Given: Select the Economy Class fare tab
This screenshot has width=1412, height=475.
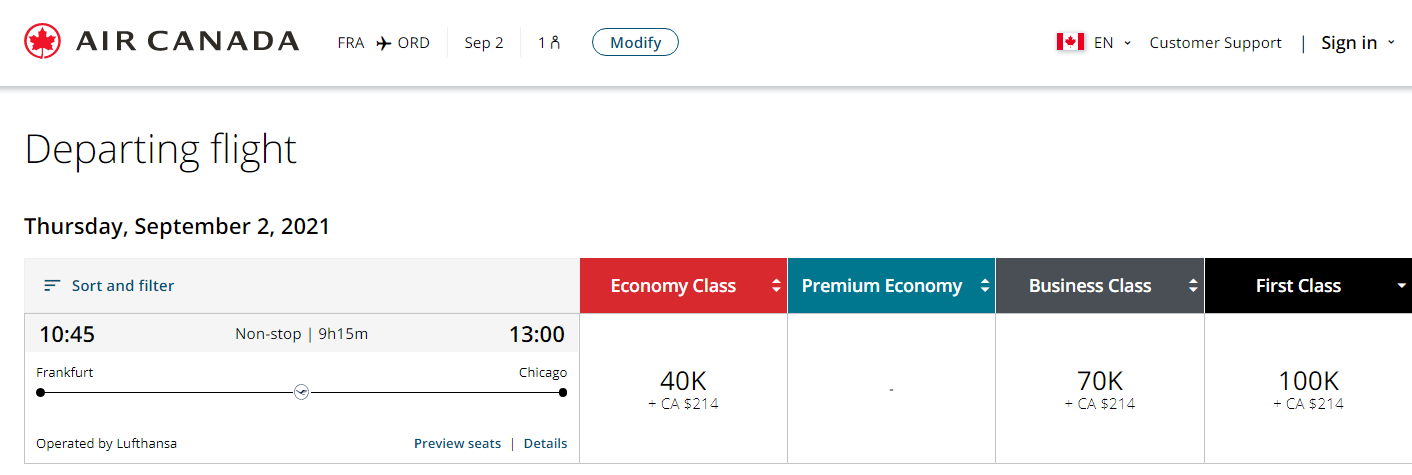Looking at the screenshot, I should point(683,286).
